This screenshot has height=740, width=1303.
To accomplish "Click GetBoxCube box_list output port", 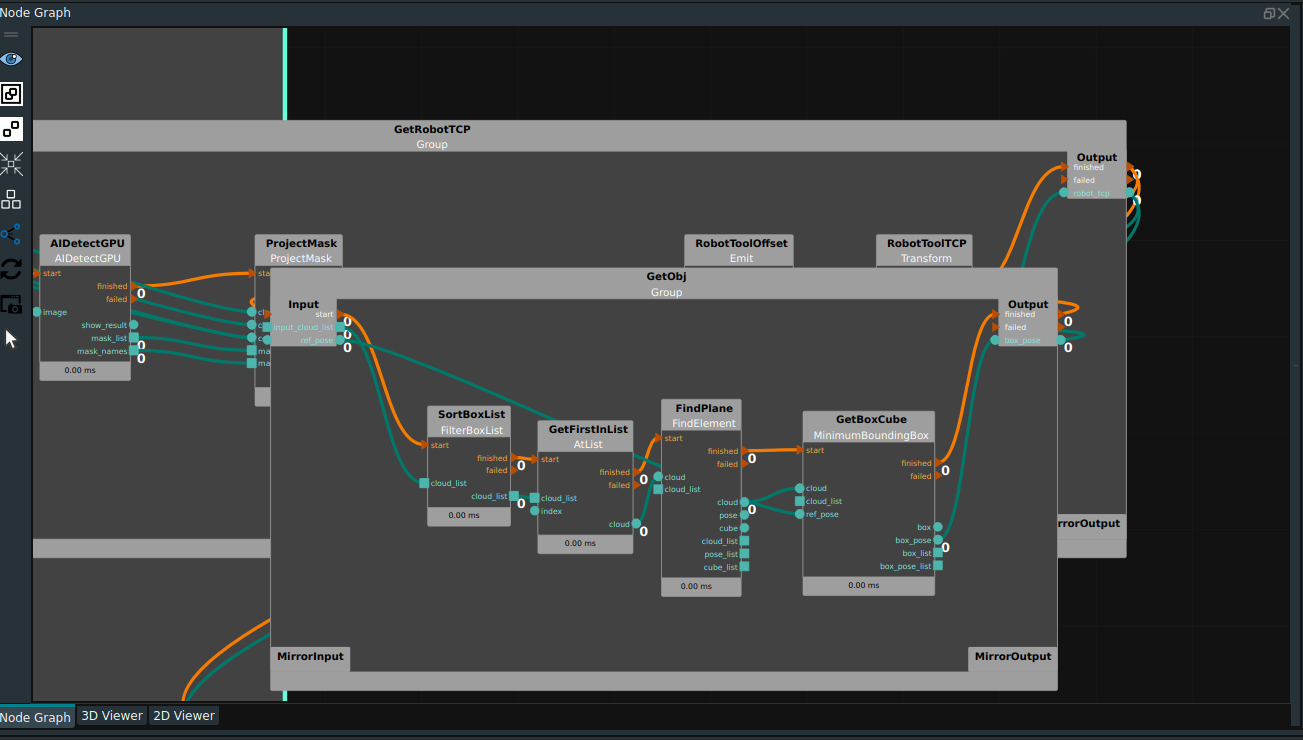I will click(x=938, y=553).
